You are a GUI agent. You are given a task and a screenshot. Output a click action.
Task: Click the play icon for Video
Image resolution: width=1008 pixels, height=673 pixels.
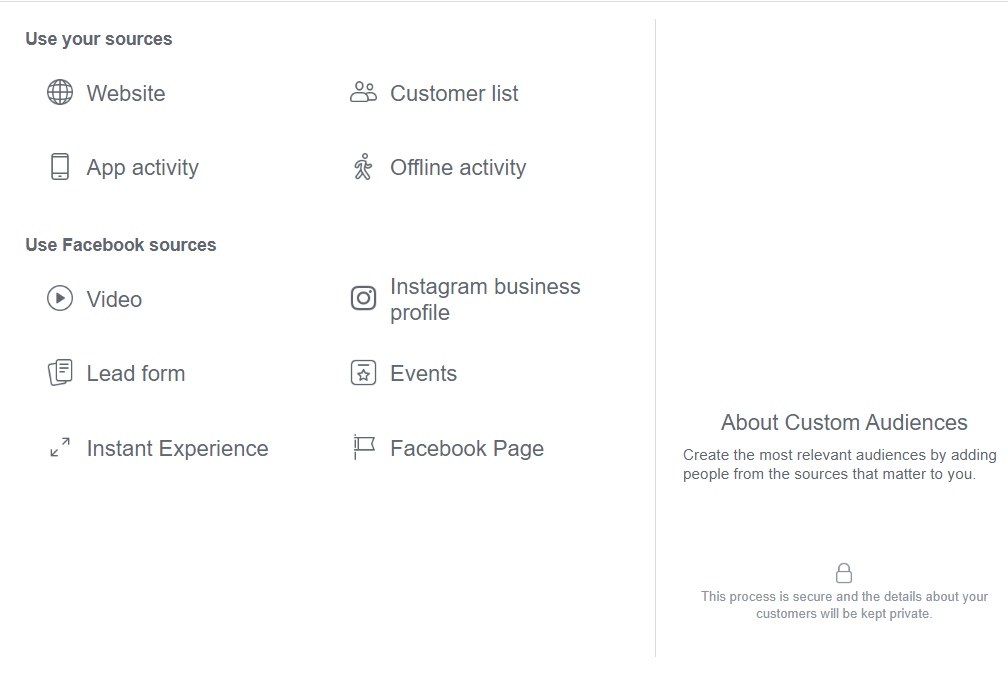tap(60, 298)
